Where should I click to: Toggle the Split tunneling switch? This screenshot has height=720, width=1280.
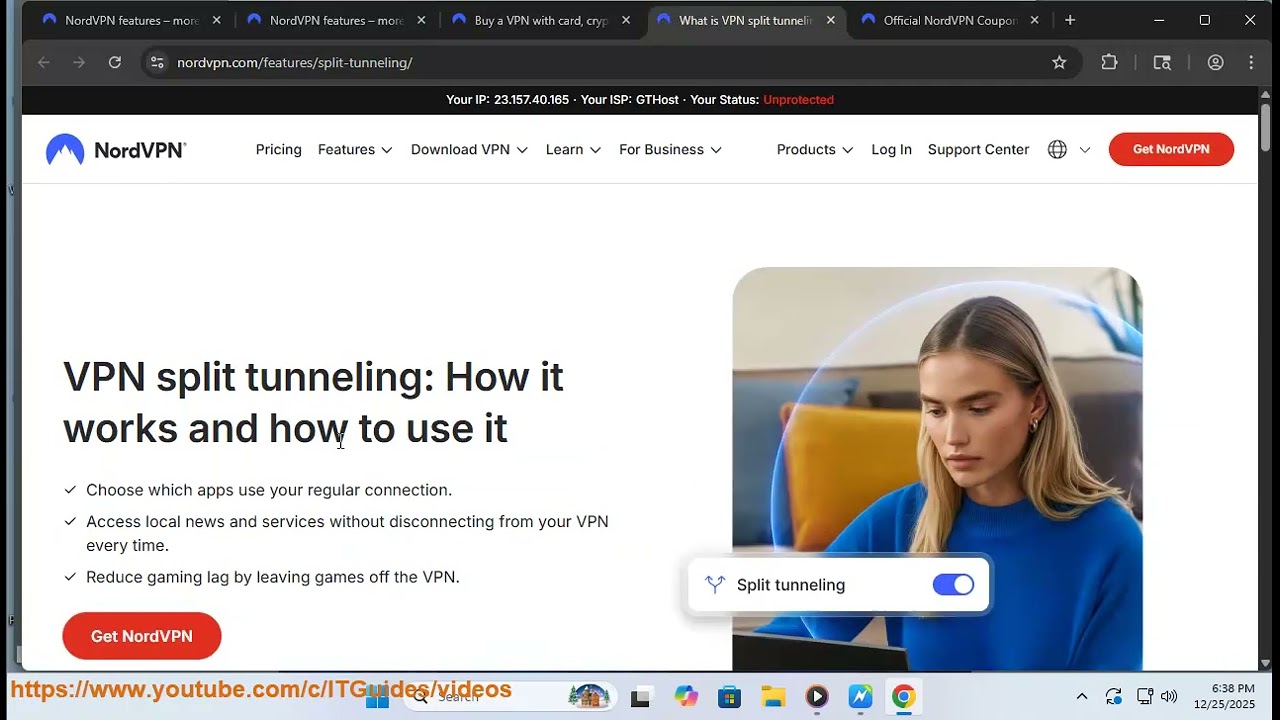[x=953, y=585]
